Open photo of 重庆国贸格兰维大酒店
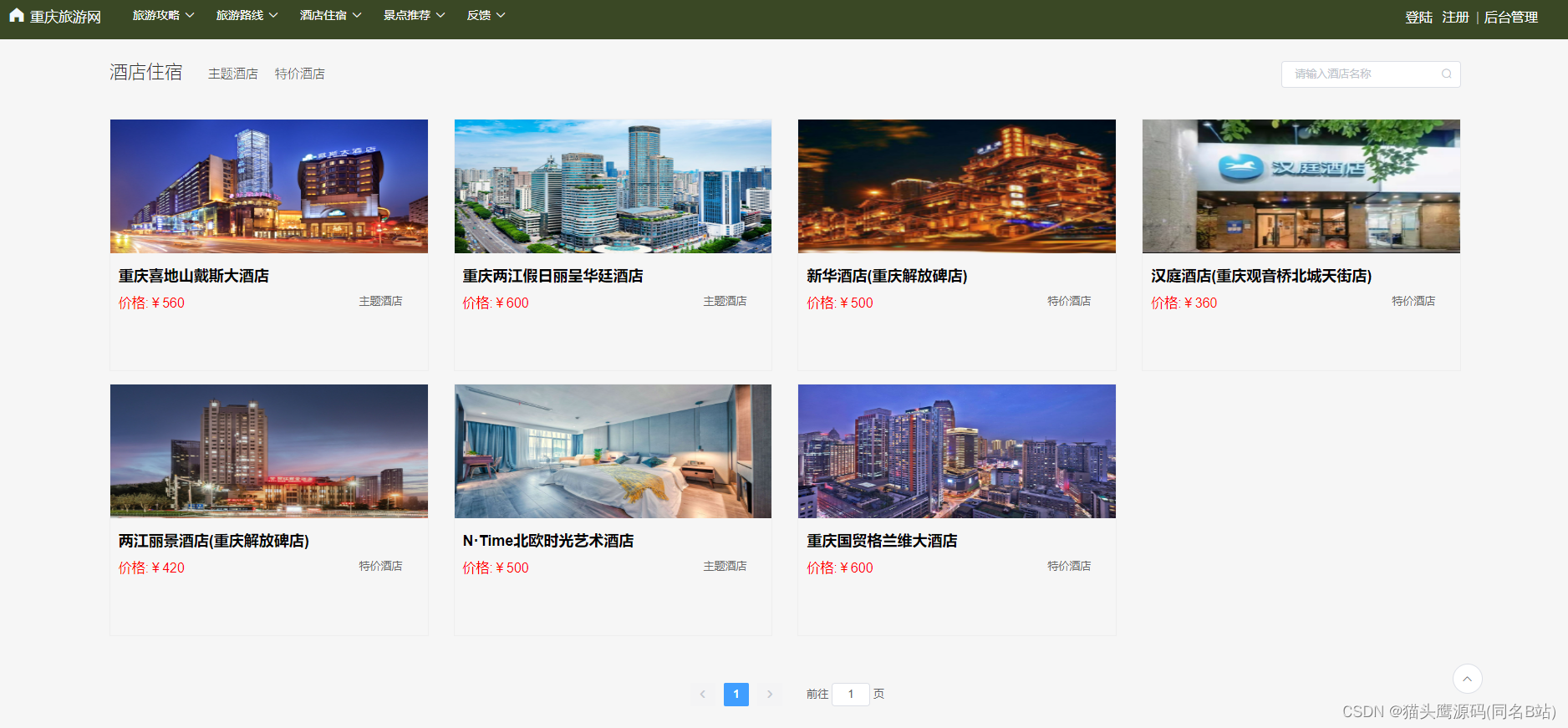1568x728 pixels. pos(957,451)
